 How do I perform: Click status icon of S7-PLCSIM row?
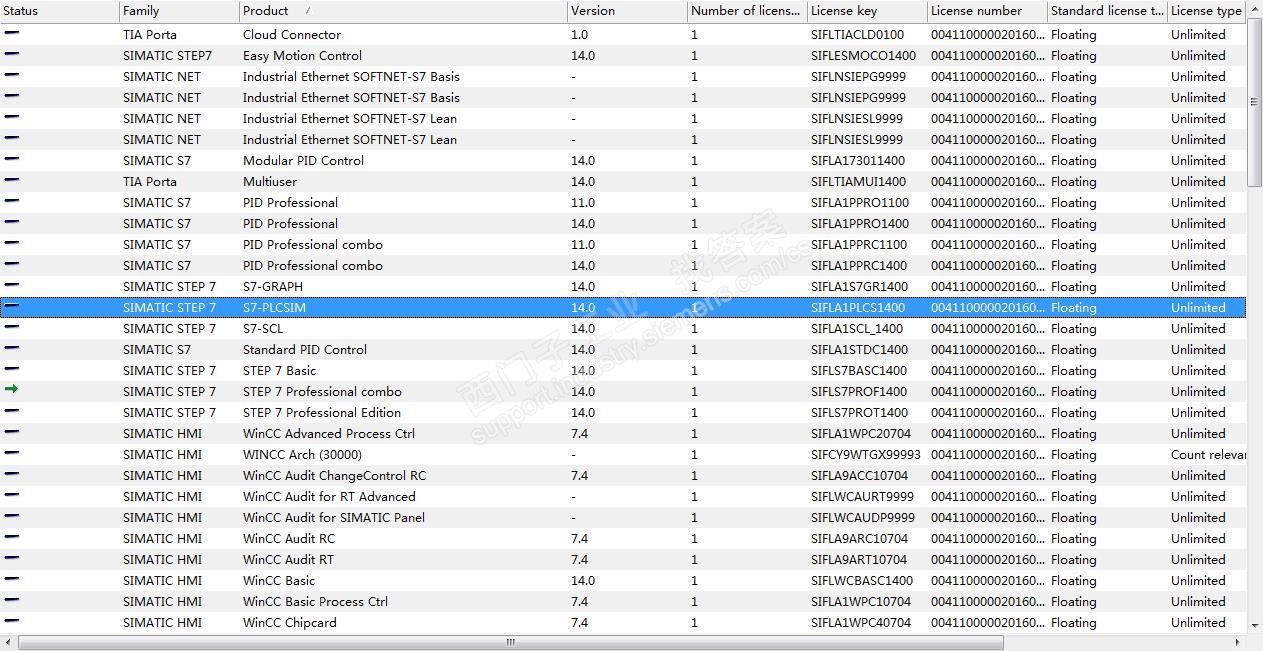click(12, 306)
